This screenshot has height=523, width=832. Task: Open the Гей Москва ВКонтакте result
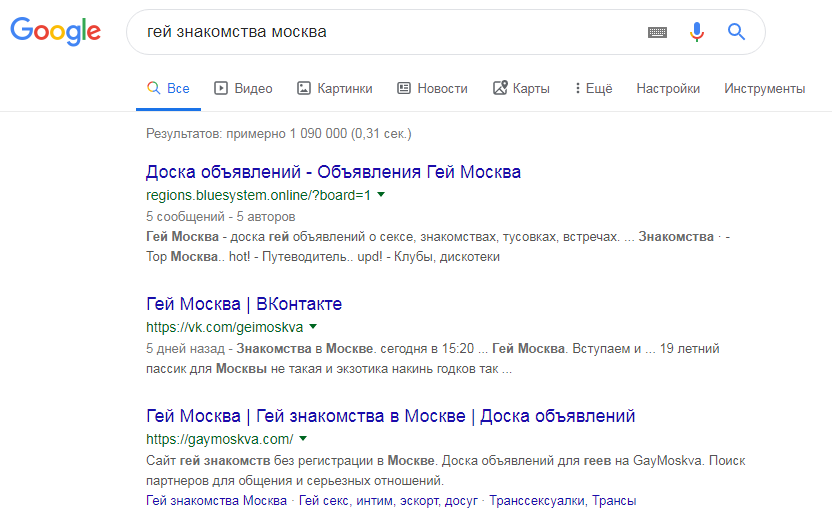pyautogui.click(x=244, y=304)
